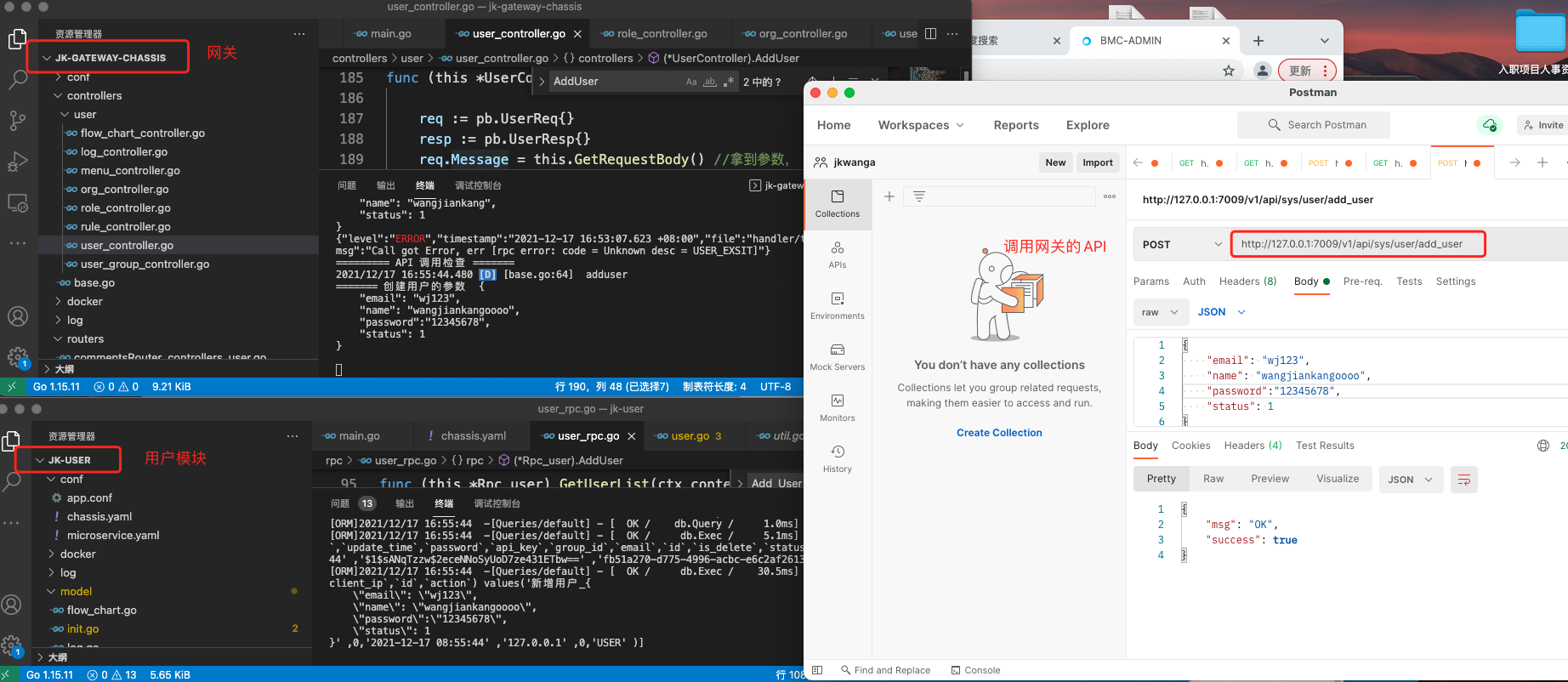Bookmark page with star in Chrome
Image resolution: width=1568 pixels, height=682 pixels.
(1229, 71)
